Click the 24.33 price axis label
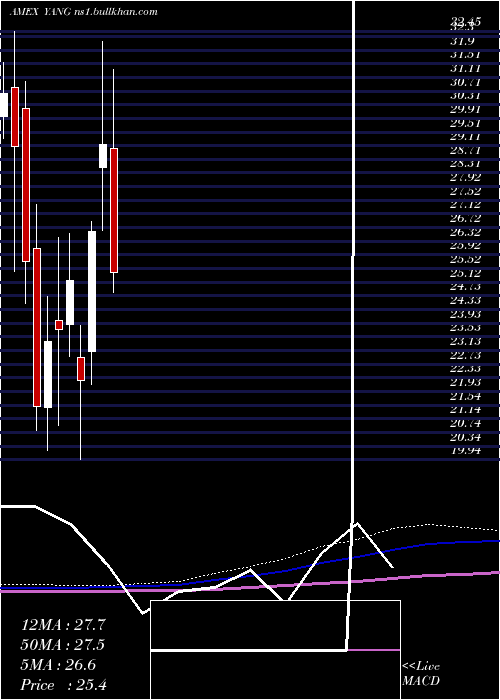The height and width of the screenshot is (700, 500). (x=465, y=300)
